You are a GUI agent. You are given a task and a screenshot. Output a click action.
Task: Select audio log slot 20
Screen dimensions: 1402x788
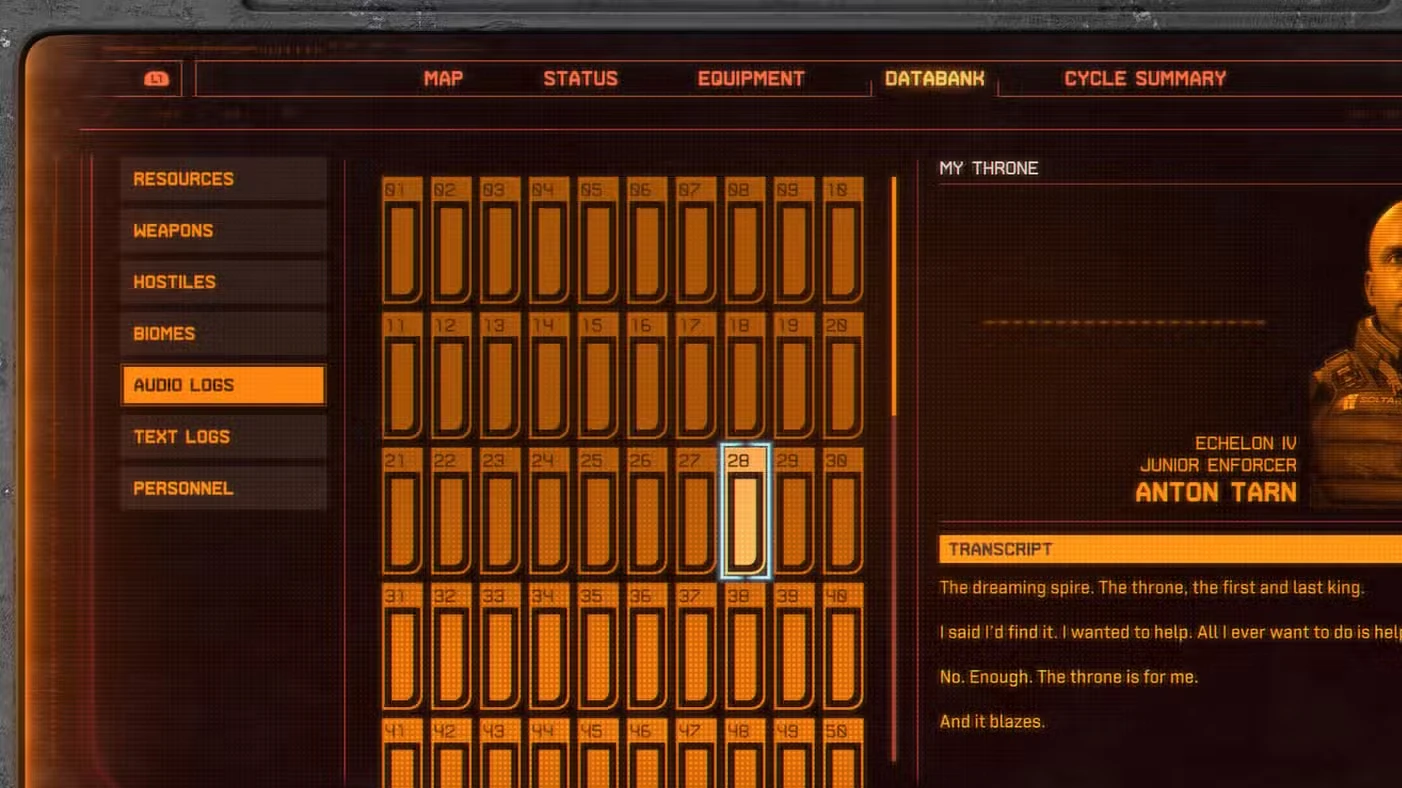[x=843, y=376]
